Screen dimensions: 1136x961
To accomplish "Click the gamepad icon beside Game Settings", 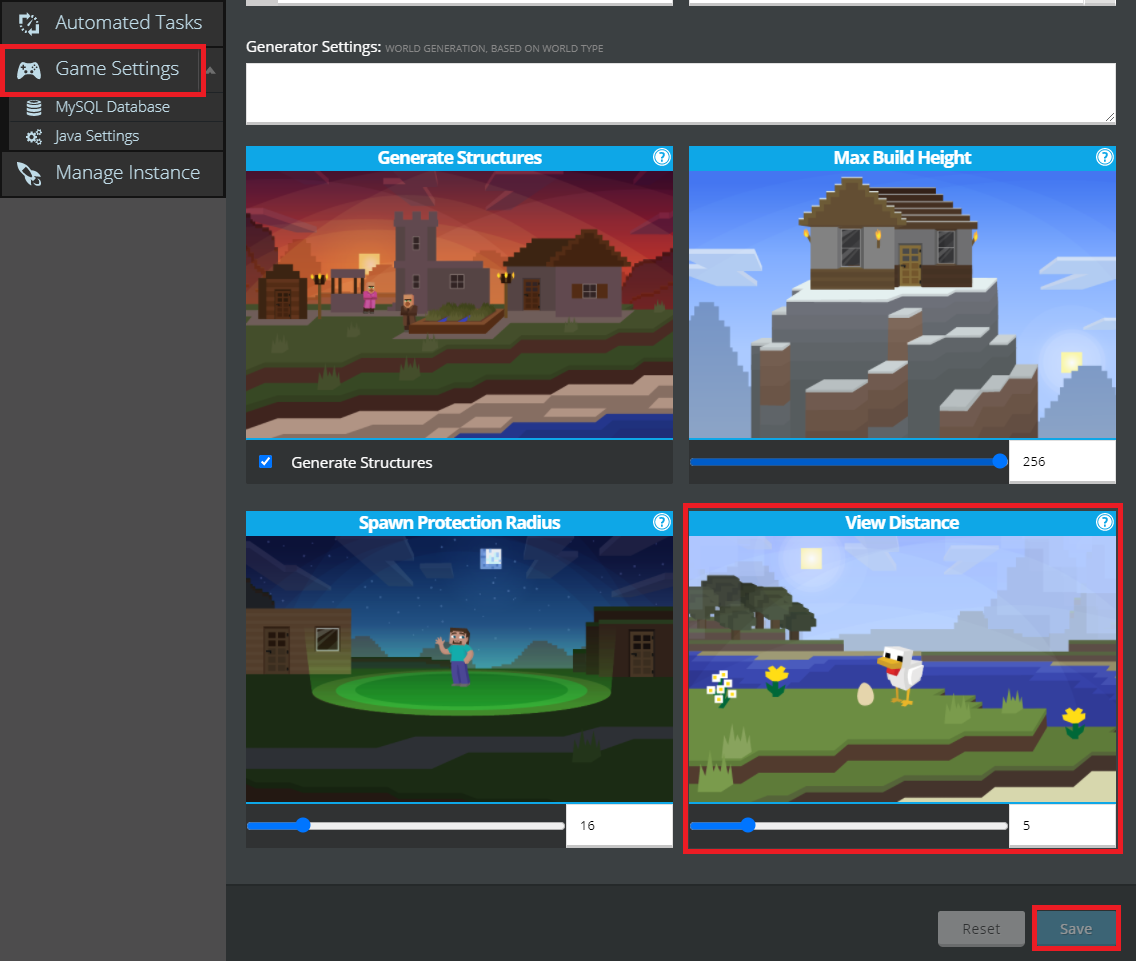I will (30, 70).
